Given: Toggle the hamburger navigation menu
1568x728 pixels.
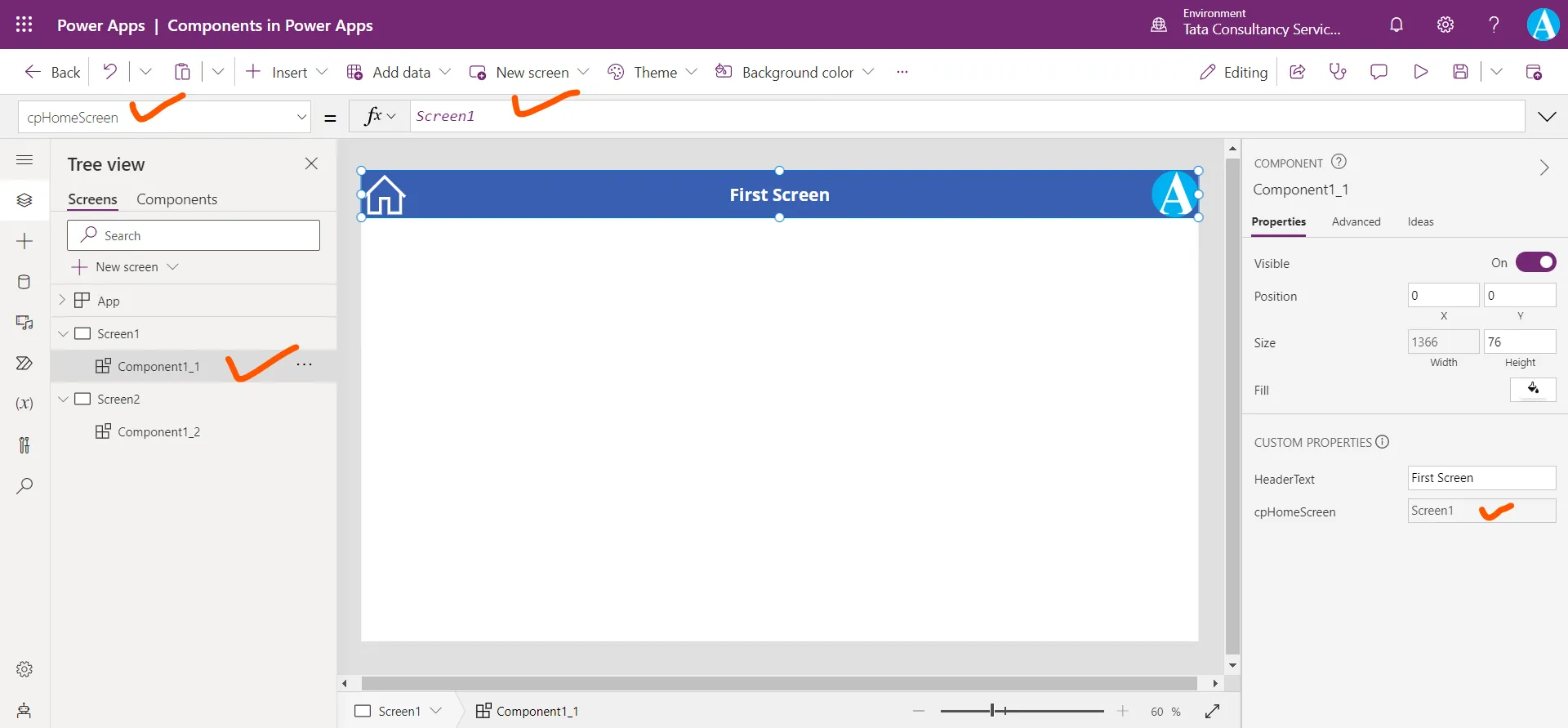Looking at the screenshot, I should [24, 160].
